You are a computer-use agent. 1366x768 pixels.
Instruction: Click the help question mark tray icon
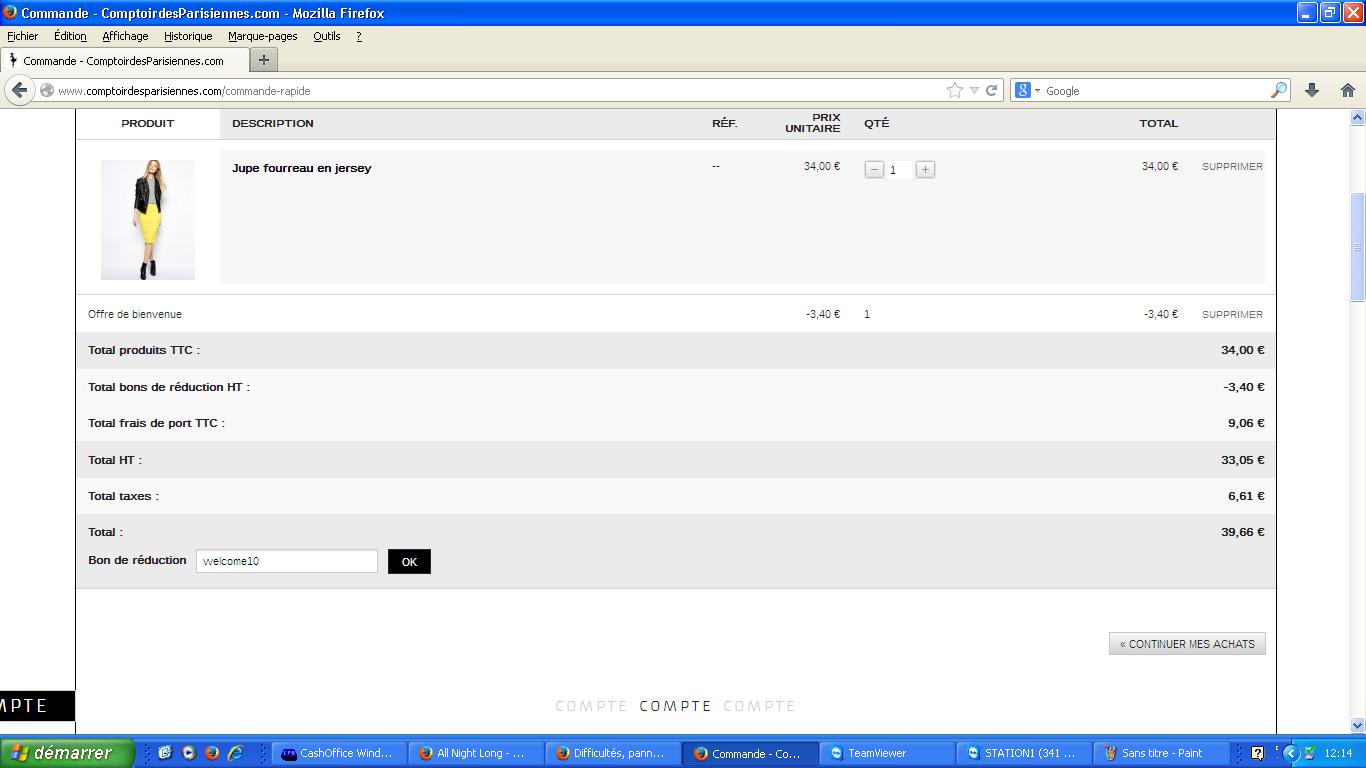pos(1258,753)
